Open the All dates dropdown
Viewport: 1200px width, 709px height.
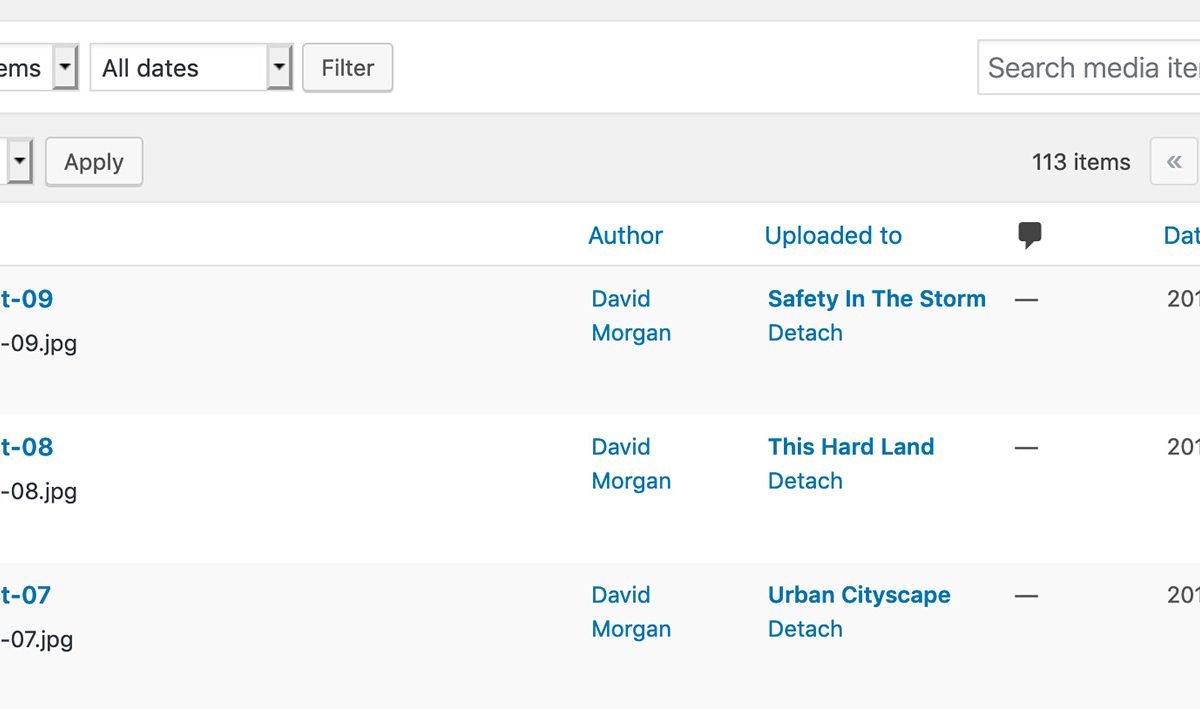[191, 68]
